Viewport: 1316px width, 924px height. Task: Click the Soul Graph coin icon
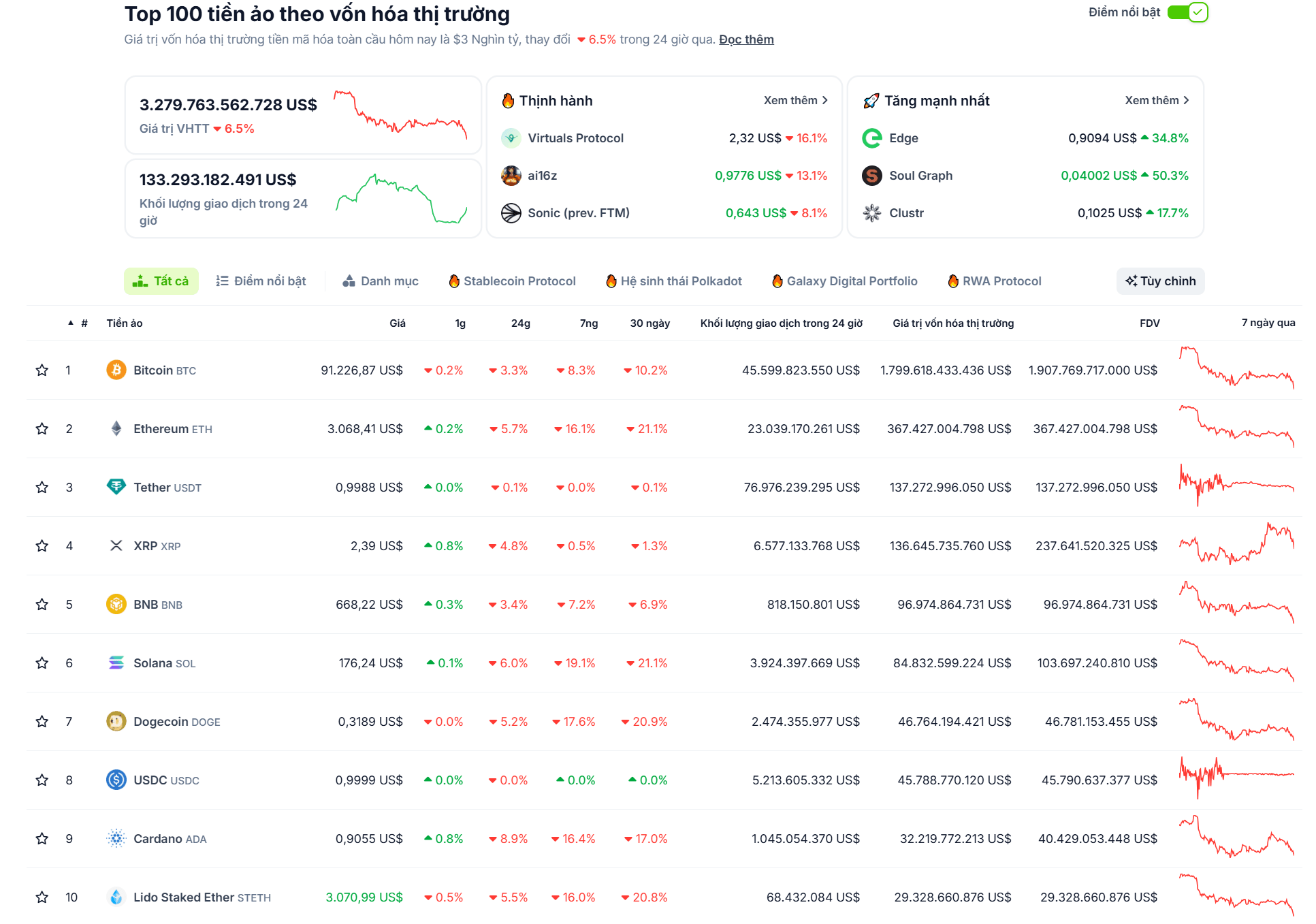[872, 176]
